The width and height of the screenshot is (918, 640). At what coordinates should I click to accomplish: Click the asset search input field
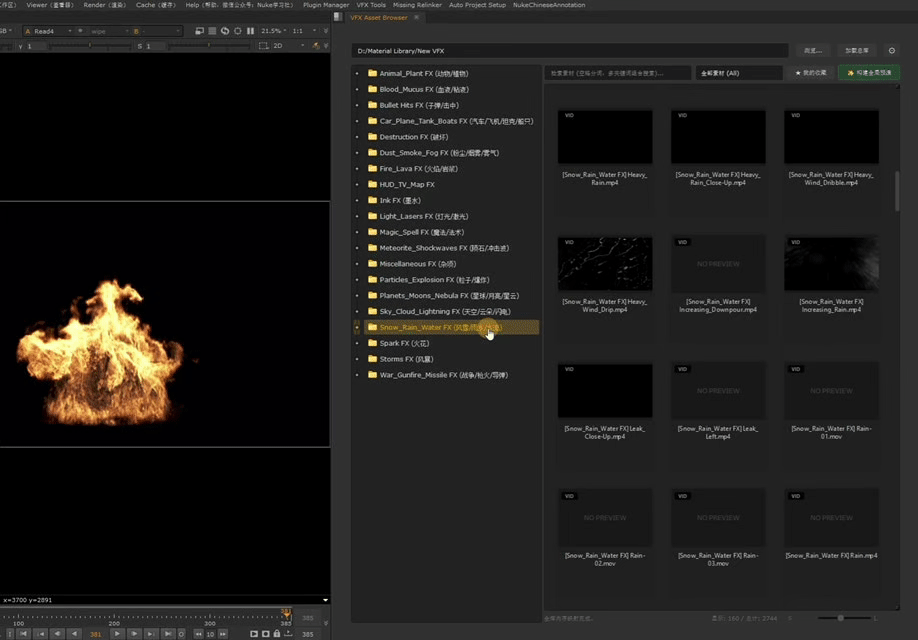[617, 73]
